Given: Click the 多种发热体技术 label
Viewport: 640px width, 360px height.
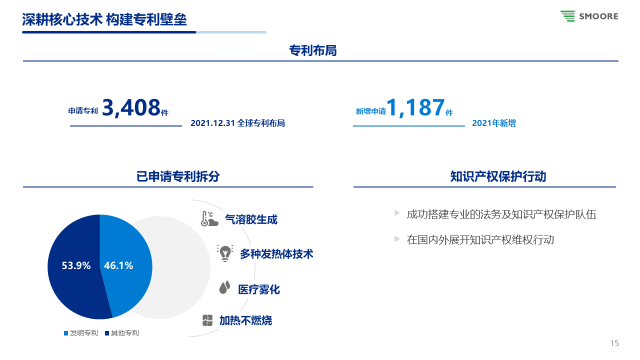Looking at the screenshot, I should tap(276, 254).
